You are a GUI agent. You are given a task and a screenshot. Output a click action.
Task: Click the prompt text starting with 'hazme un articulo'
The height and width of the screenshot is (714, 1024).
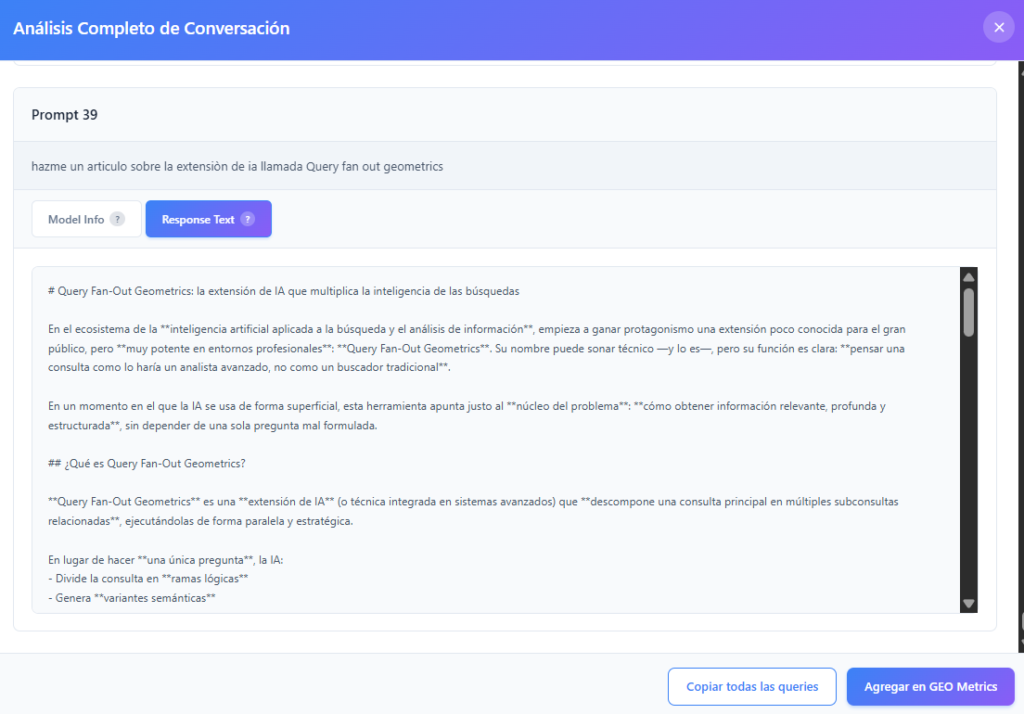[237, 166]
